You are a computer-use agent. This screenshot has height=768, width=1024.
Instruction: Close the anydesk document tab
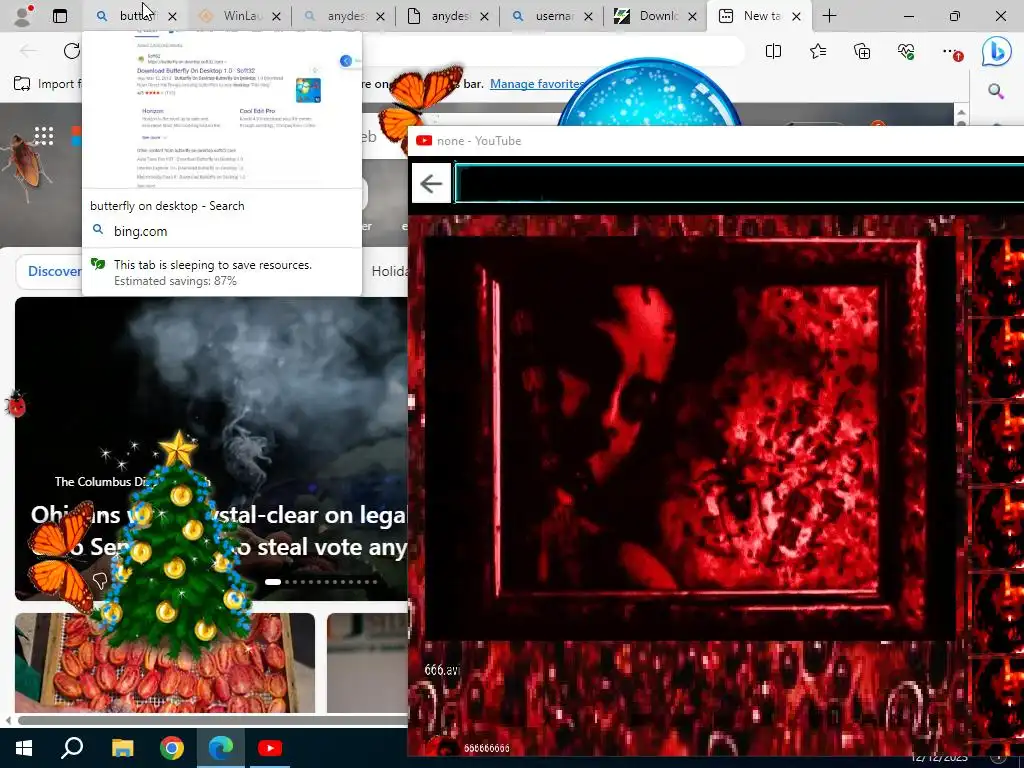tap(484, 16)
